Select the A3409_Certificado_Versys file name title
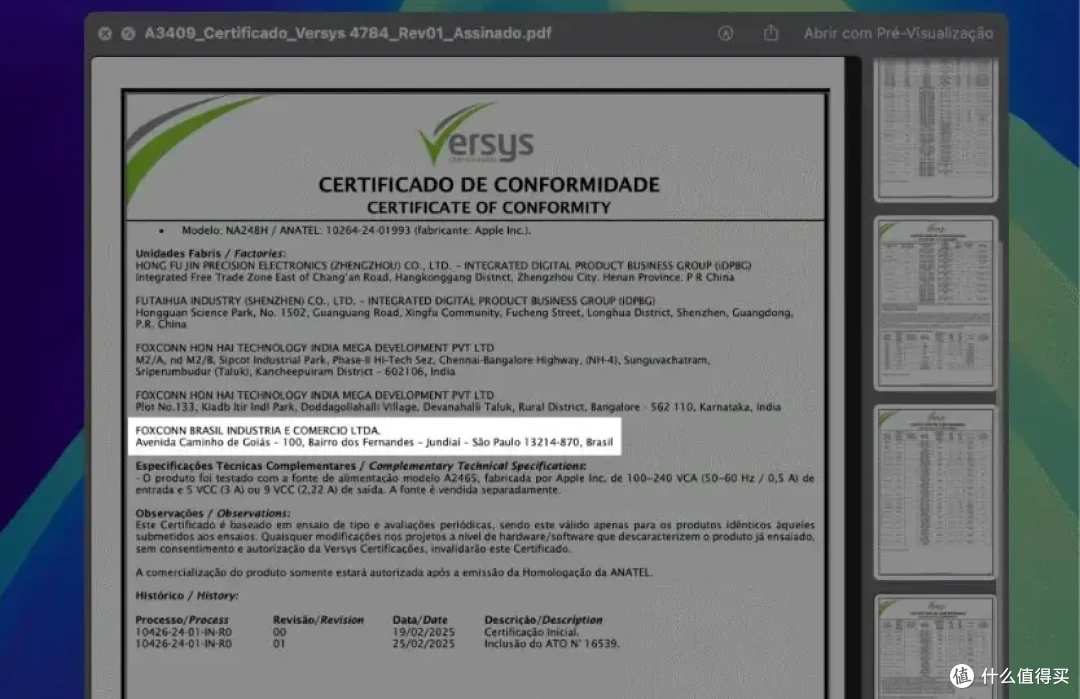1080x699 pixels. pyautogui.click(x=348, y=33)
